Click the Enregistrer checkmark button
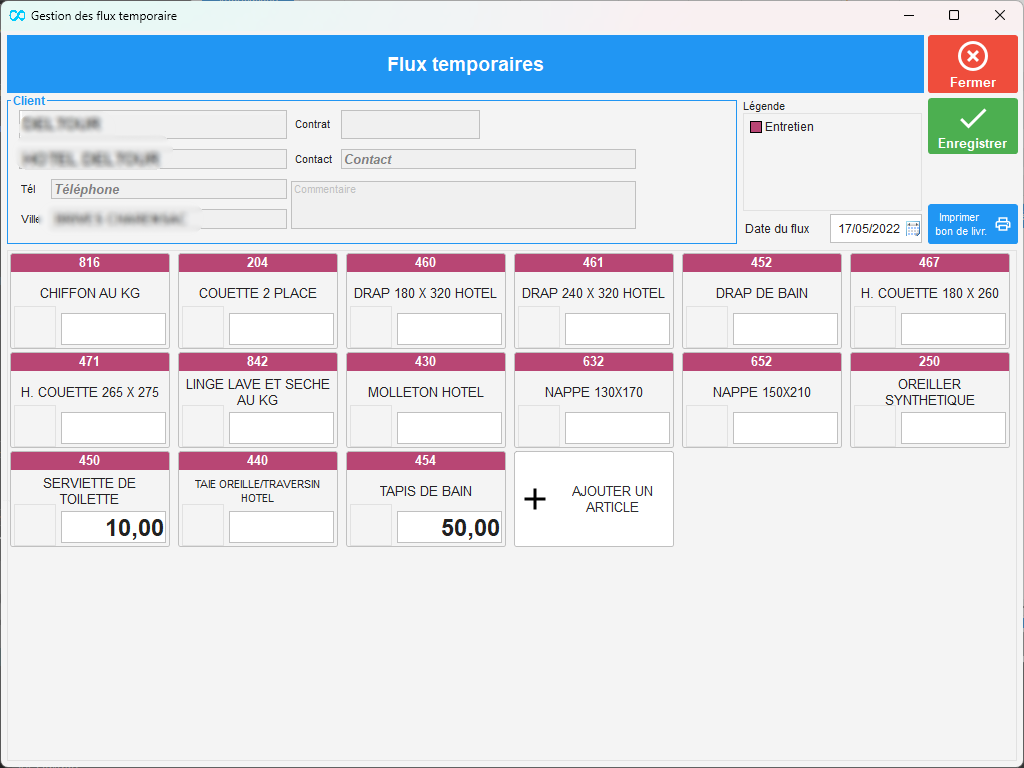This screenshot has width=1024, height=768. (972, 120)
